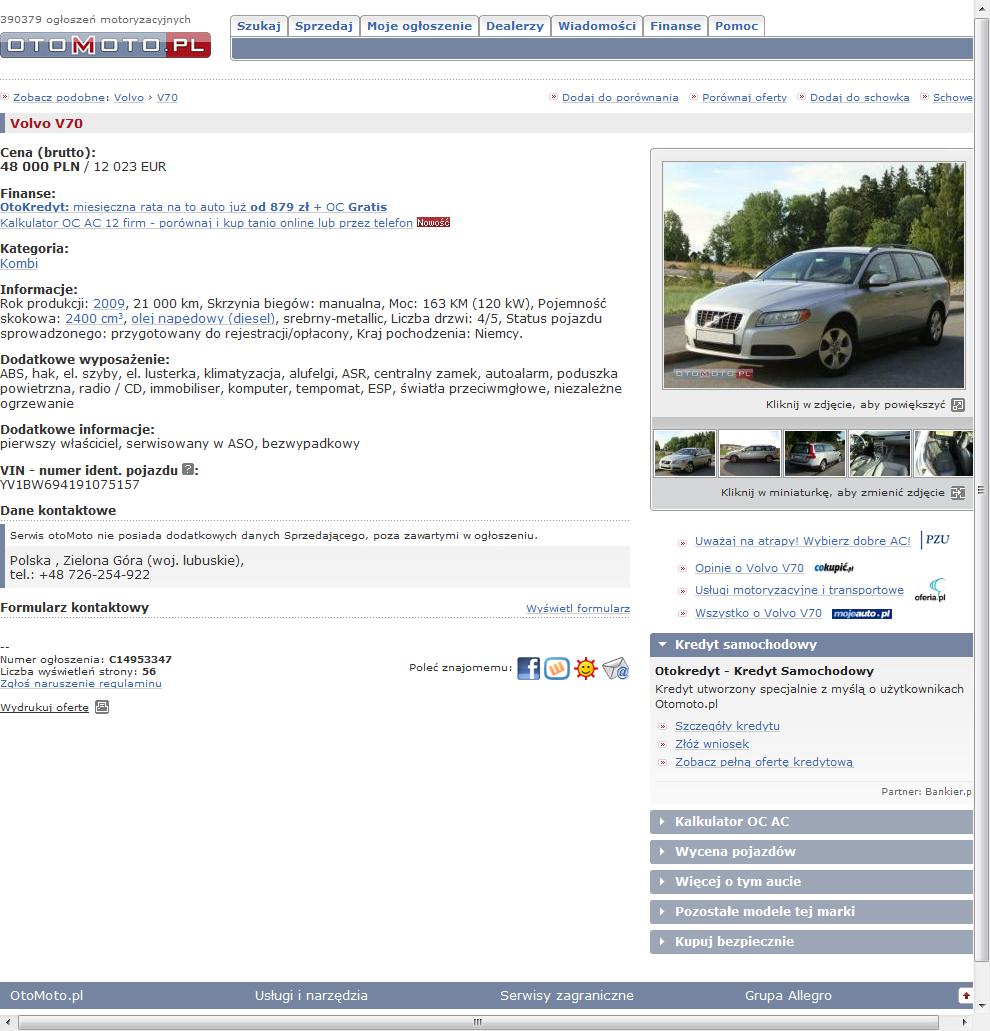Click the vertical scrollbar down arrow
Viewport: 990px width, 1031px height.
[x=981, y=1005]
